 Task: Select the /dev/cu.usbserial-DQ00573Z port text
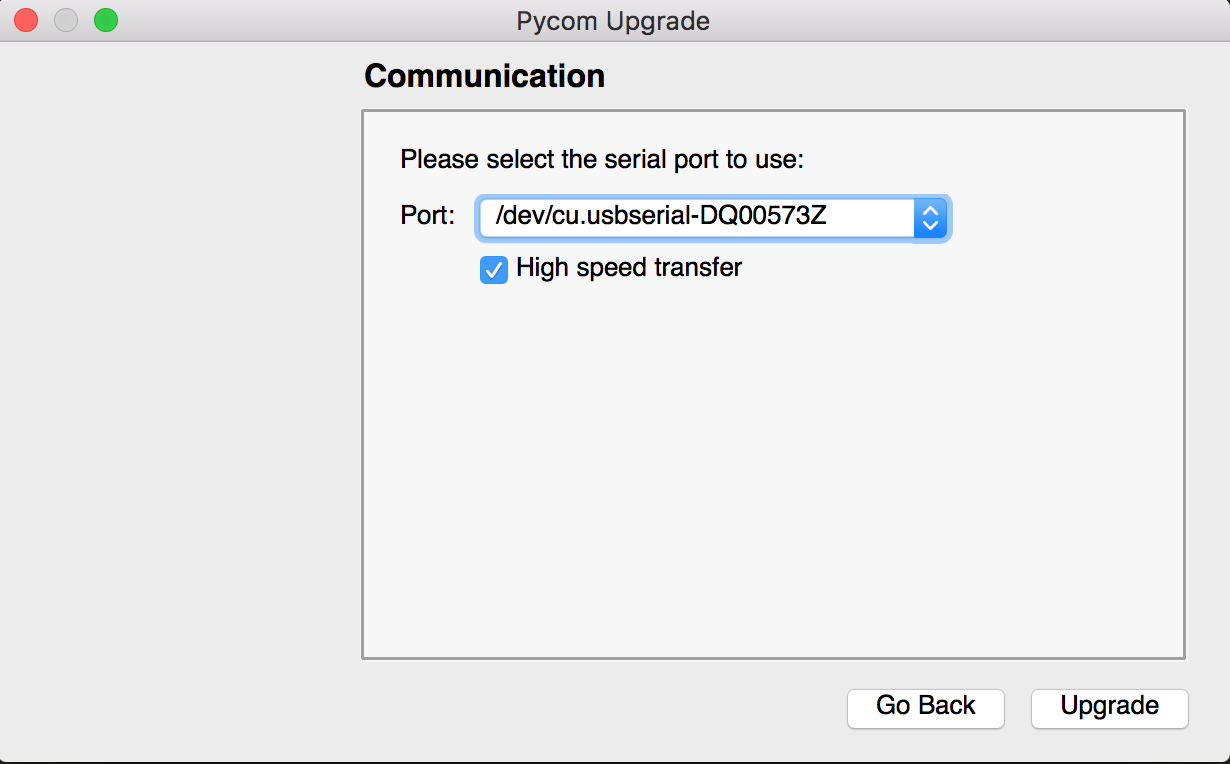(x=661, y=215)
